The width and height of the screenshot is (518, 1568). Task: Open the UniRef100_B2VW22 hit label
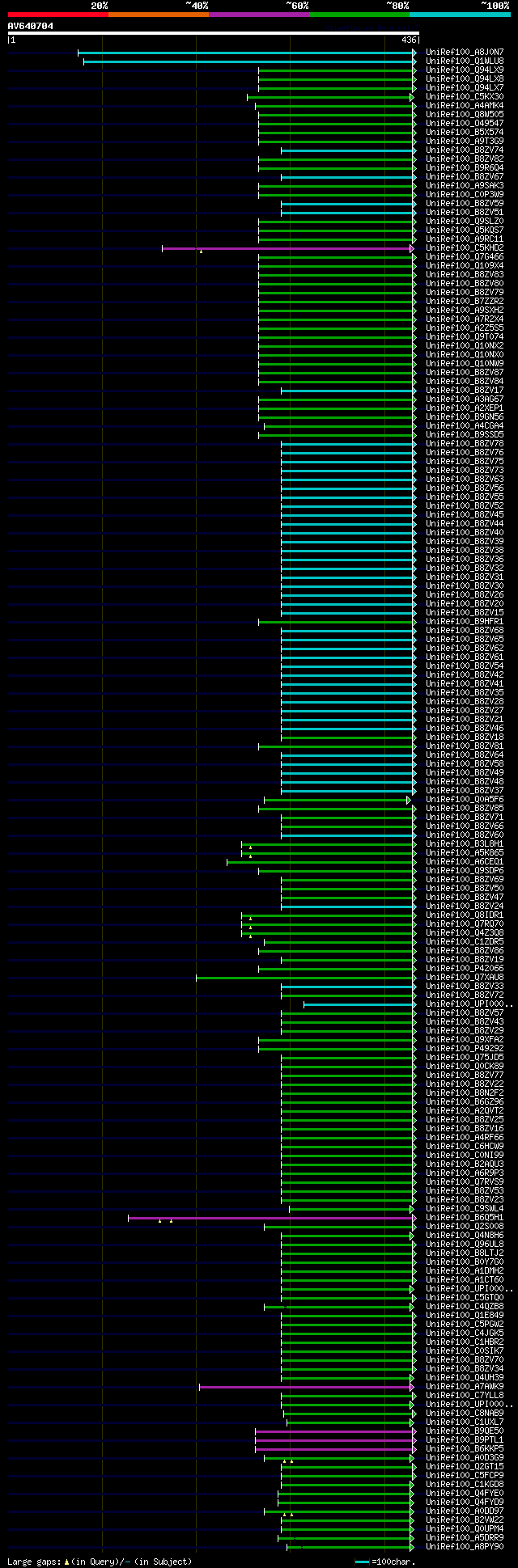465,1520
